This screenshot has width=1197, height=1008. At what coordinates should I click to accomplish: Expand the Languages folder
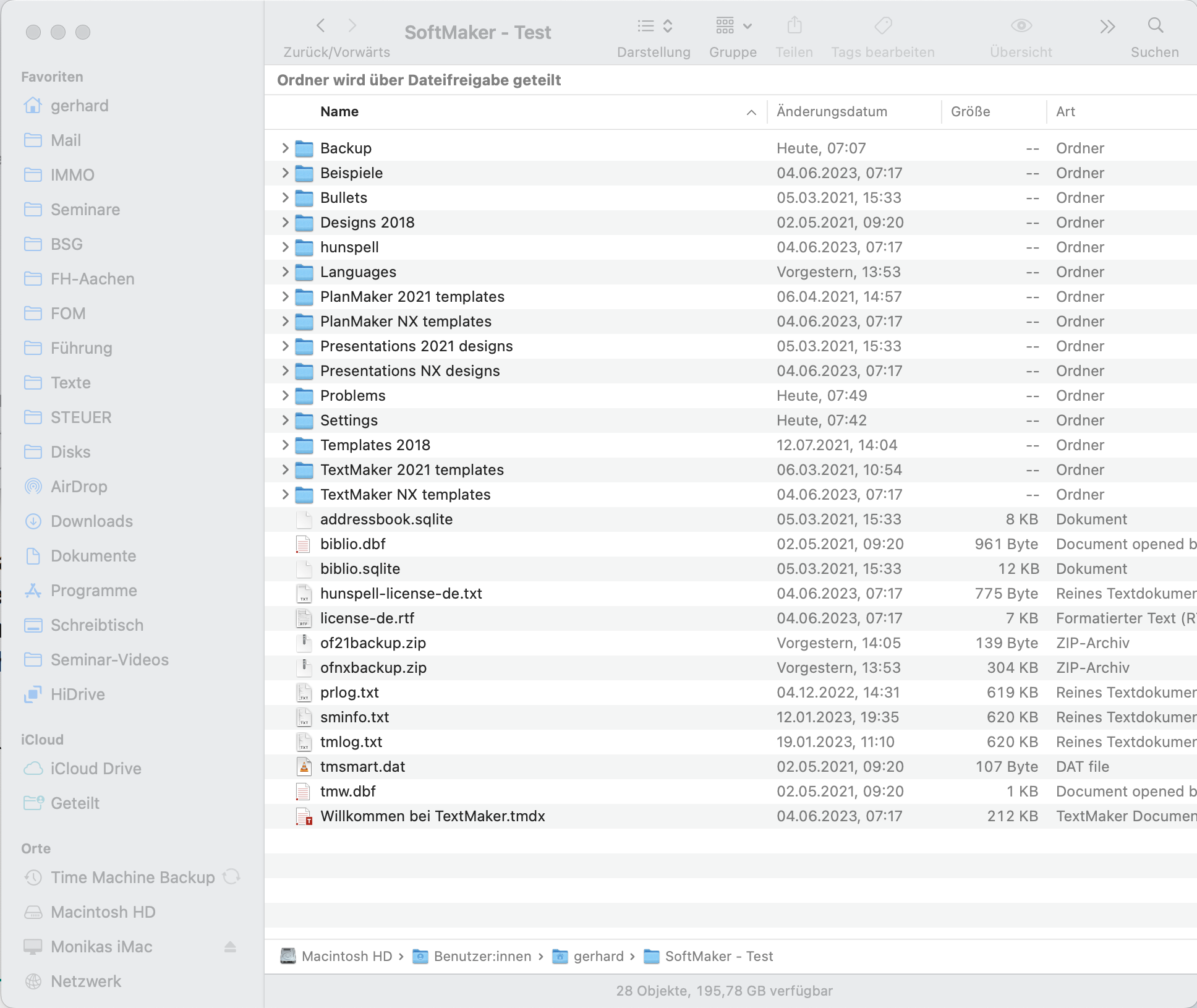point(285,271)
